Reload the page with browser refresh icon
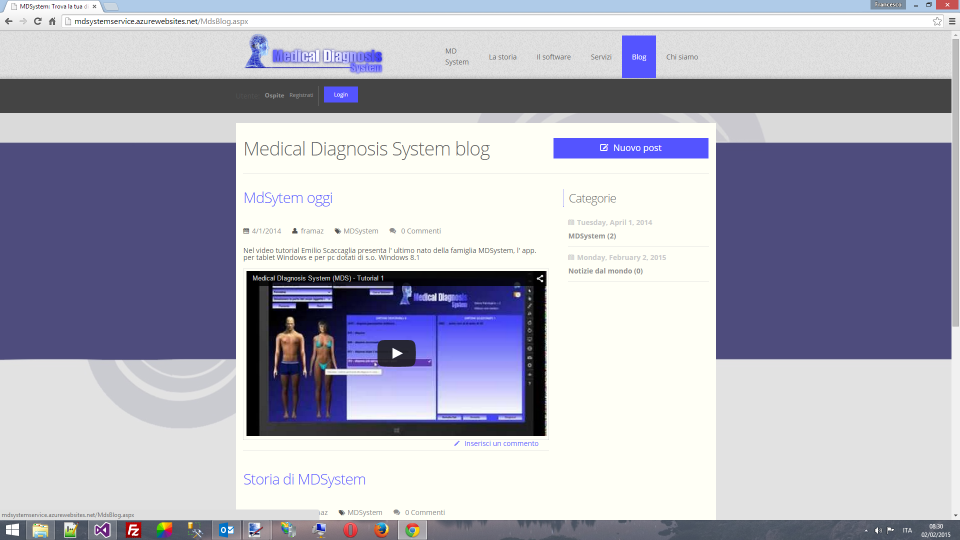 tap(37, 20)
